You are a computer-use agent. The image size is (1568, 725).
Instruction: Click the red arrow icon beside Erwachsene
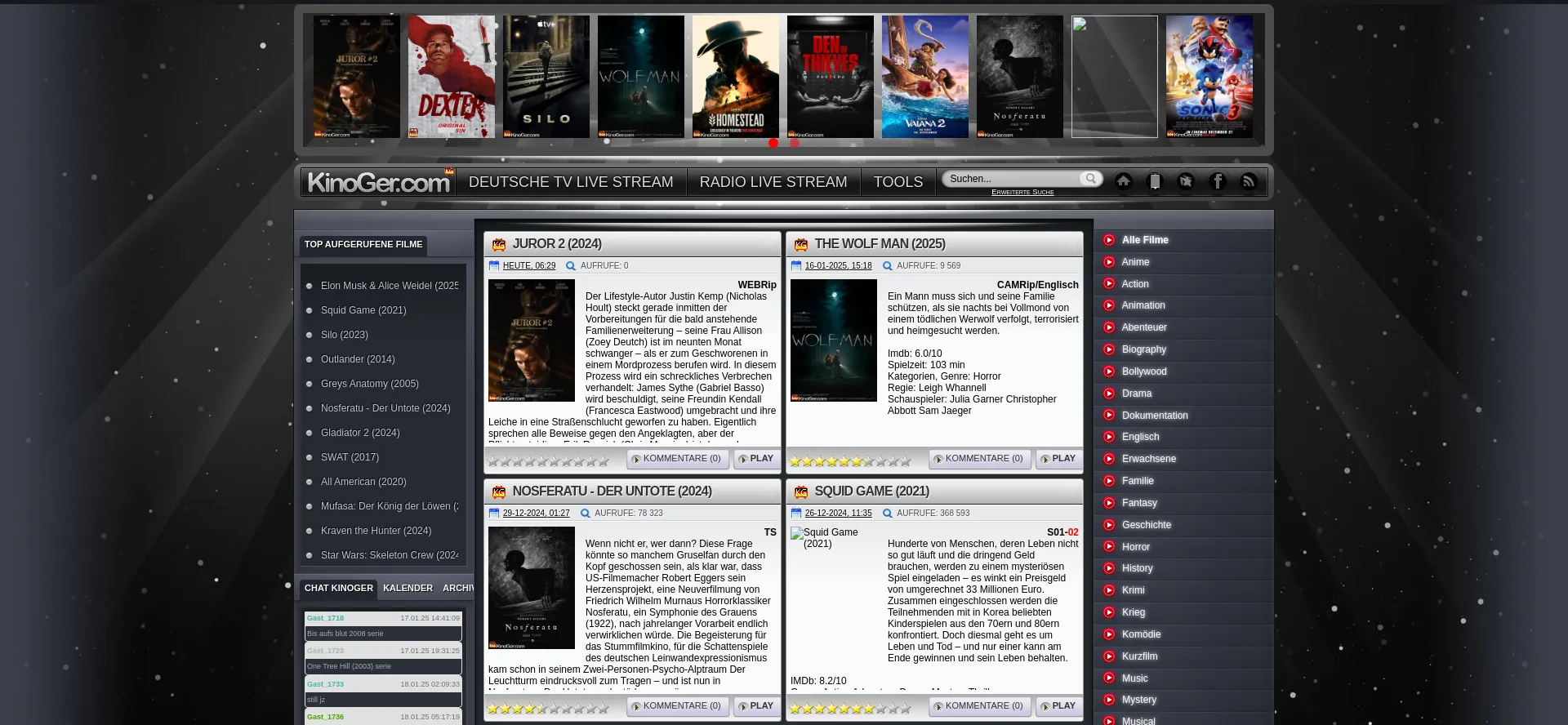[1109, 459]
